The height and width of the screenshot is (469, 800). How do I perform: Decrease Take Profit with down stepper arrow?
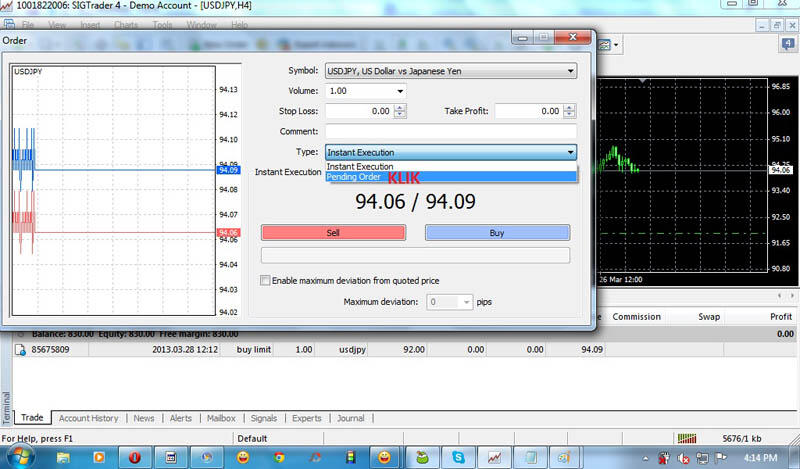coord(569,114)
